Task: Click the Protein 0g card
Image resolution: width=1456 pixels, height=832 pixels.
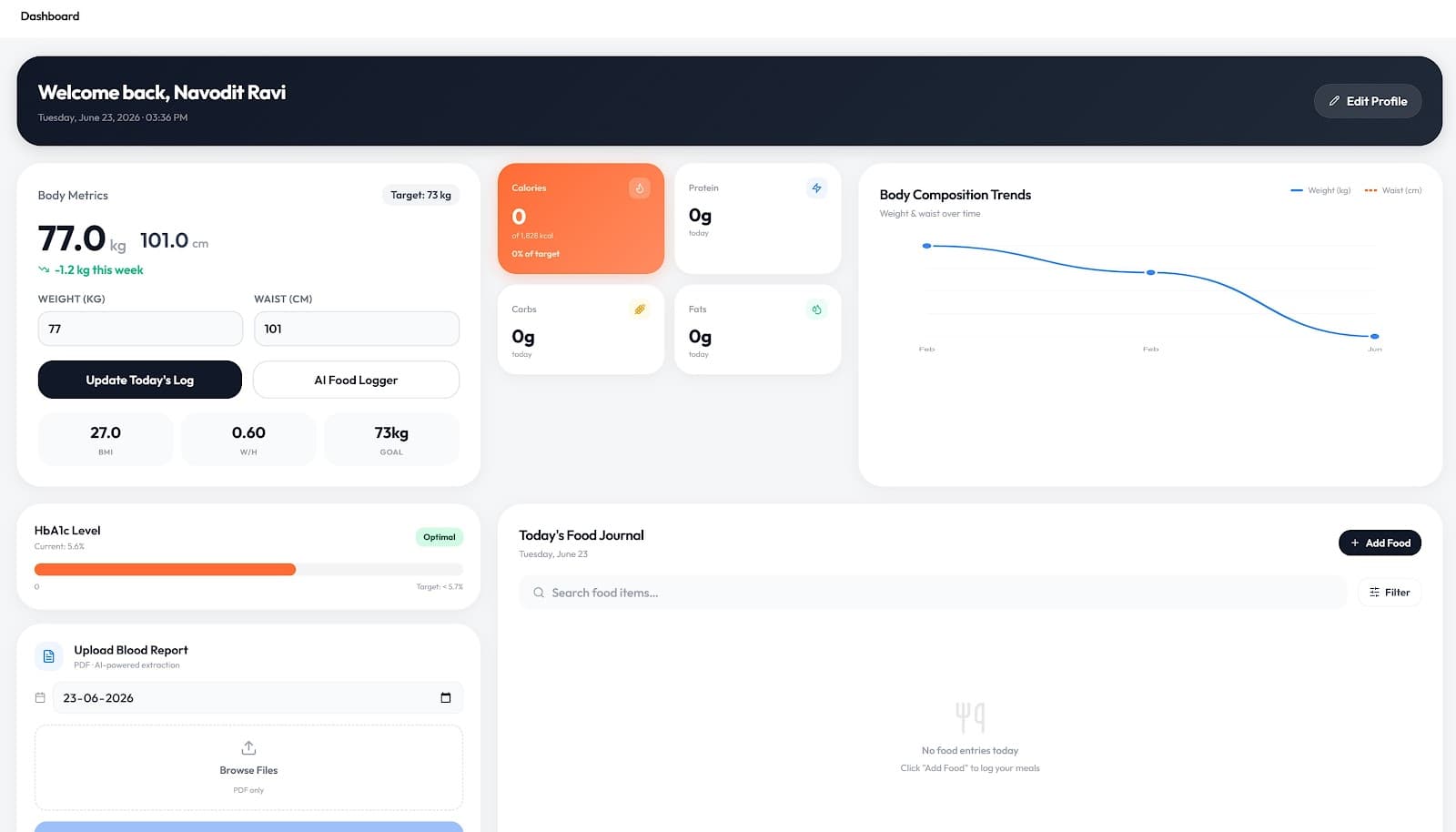Action: [757, 218]
